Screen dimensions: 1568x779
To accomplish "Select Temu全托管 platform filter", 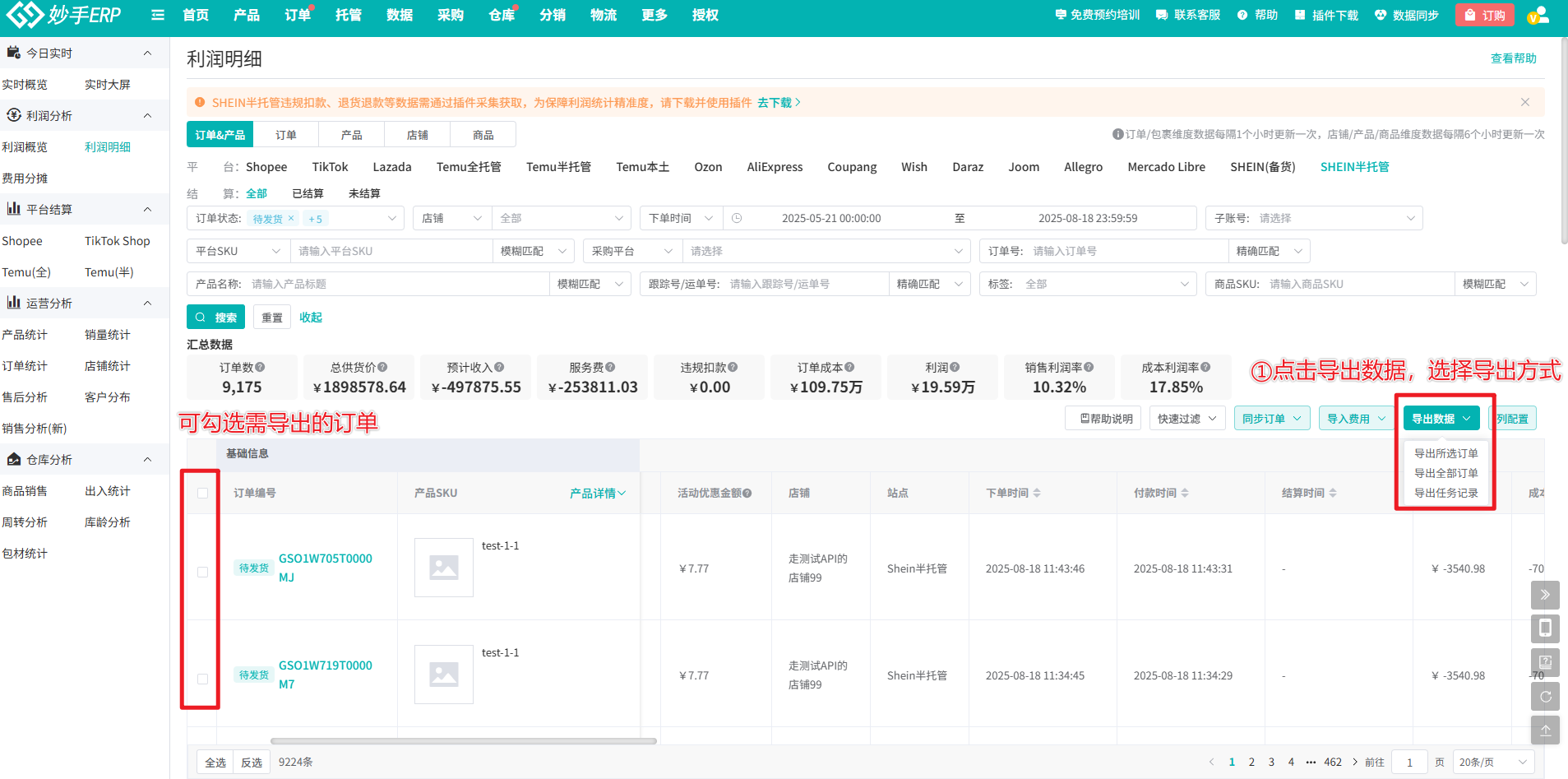I will [x=469, y=167].
